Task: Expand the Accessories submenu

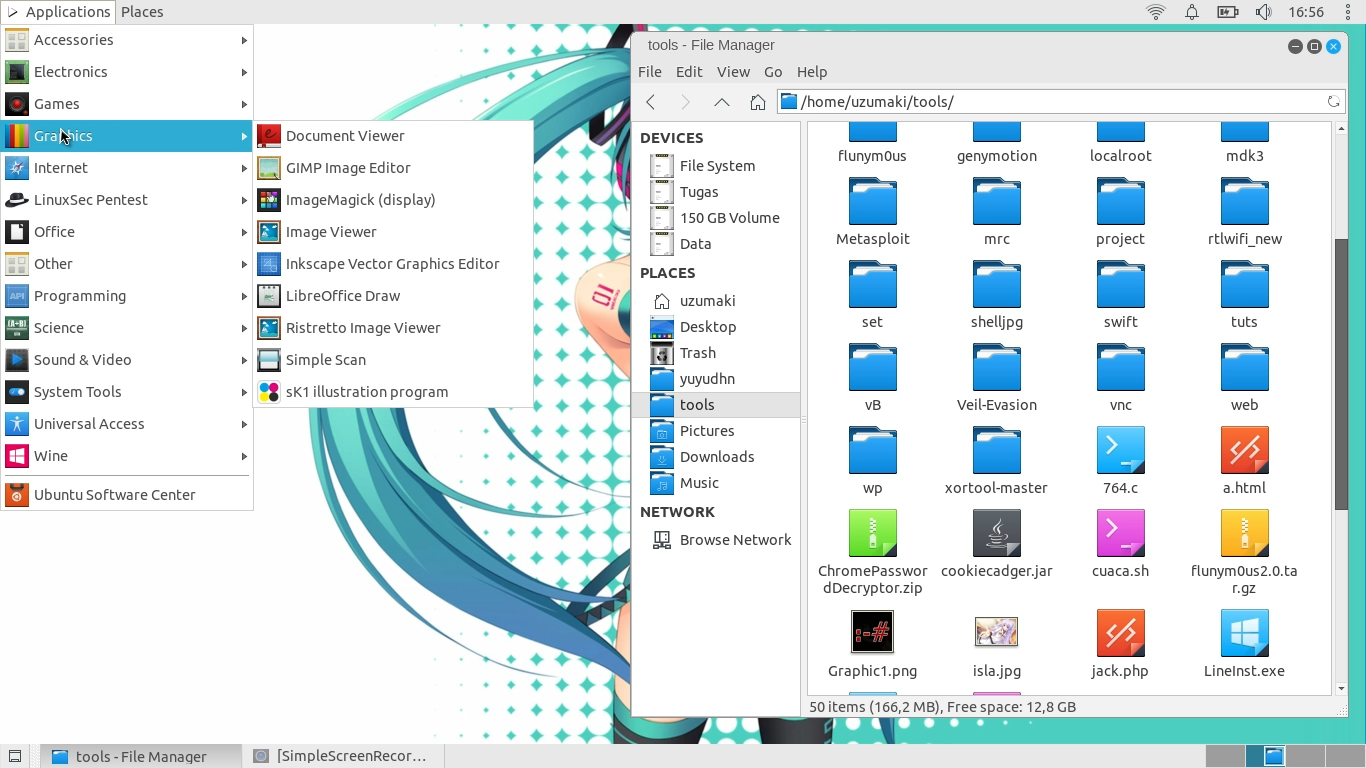Action: pos(127,40)
